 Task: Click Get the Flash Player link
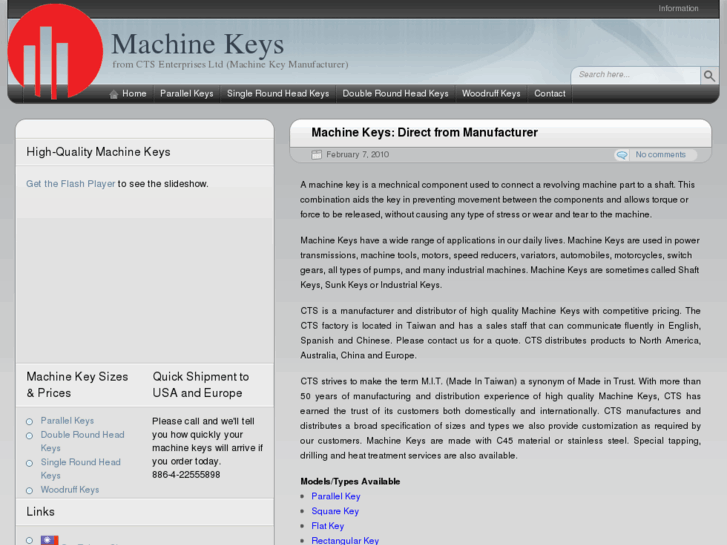[x=70, y=184]
